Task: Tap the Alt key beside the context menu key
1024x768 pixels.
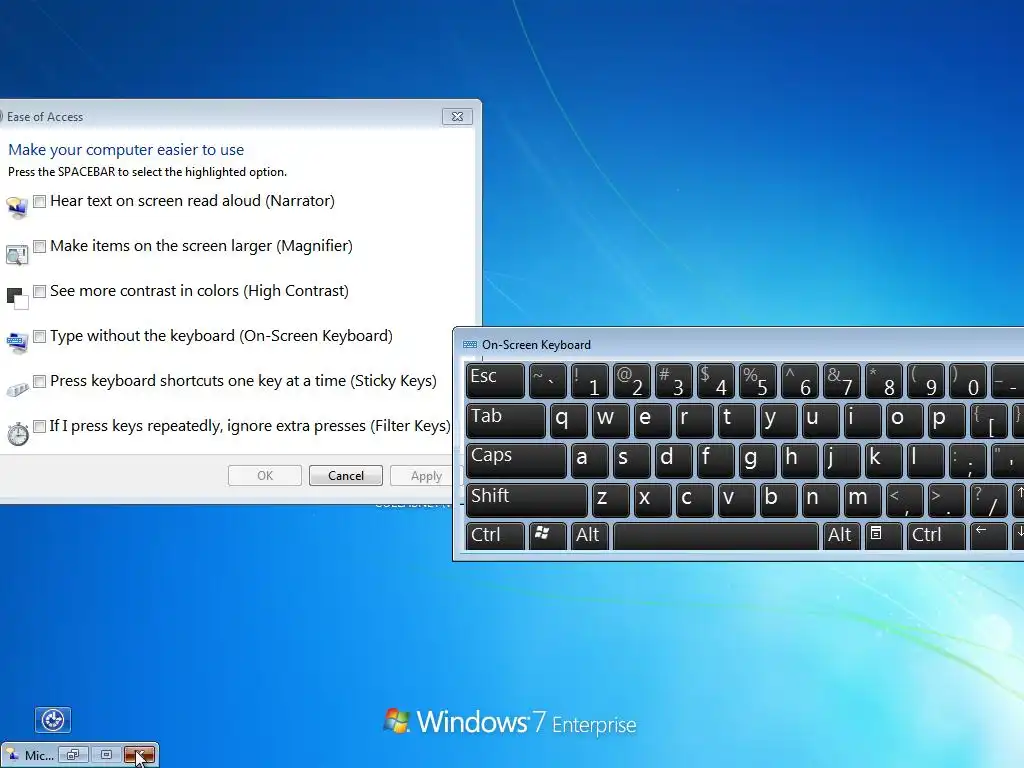Action: pyautogui.click(x=841, y=535)
